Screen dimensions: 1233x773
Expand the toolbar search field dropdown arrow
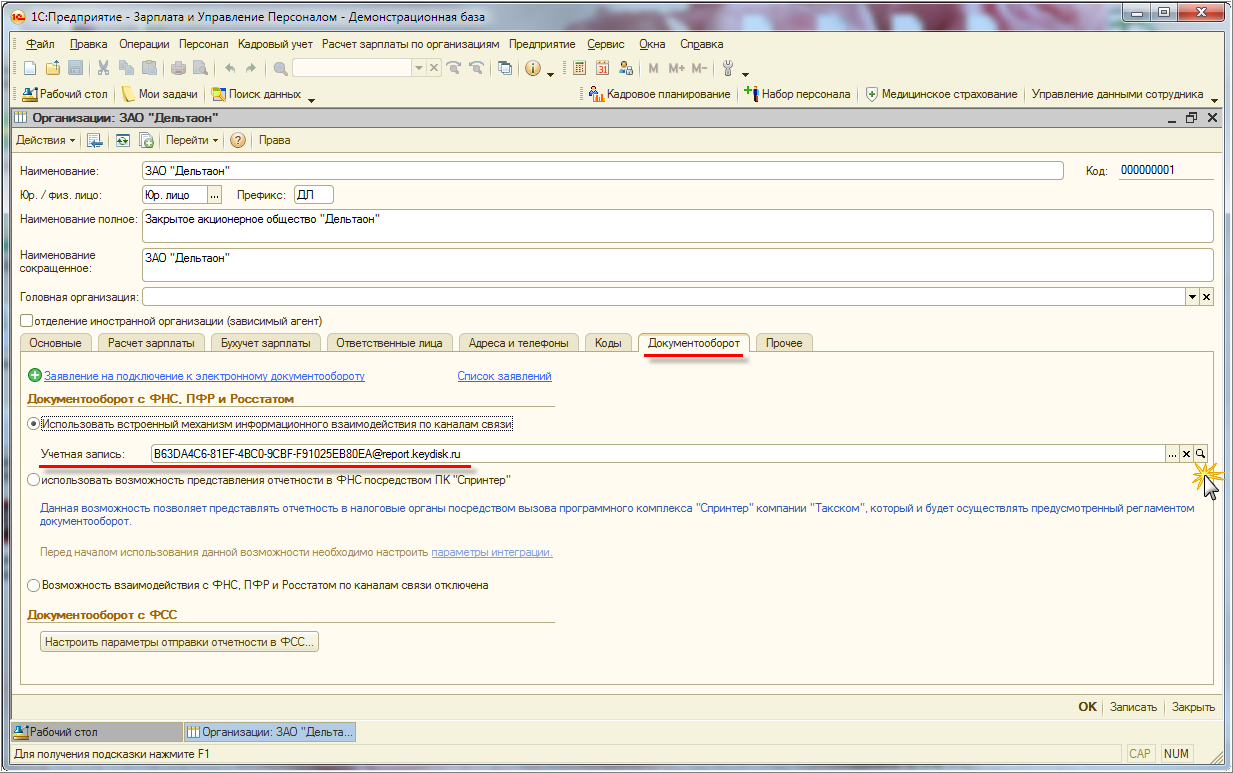420,68
